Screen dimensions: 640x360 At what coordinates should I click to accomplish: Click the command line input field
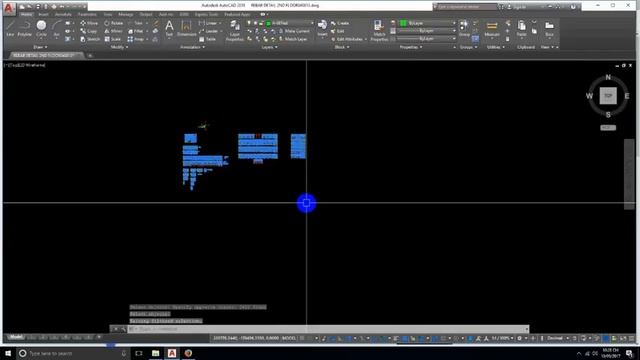point(328,329)
